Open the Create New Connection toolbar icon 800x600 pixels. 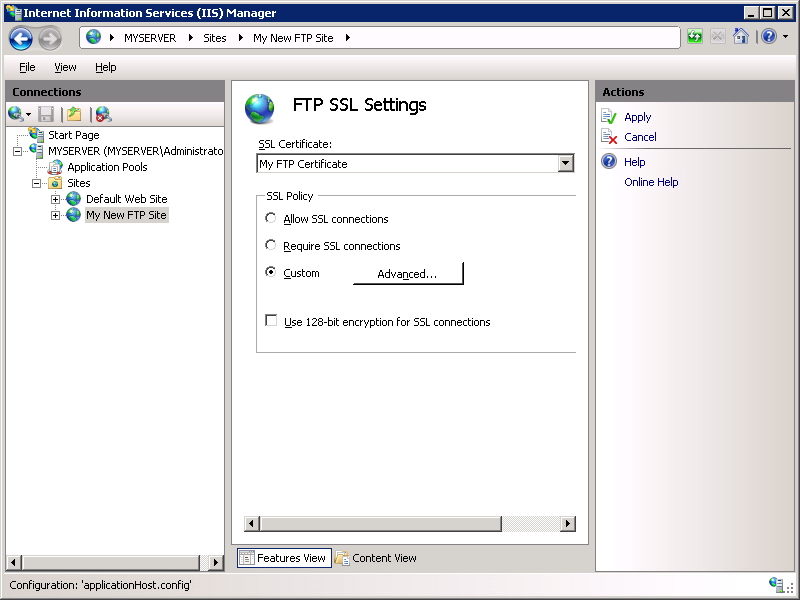tap(13, 113)
